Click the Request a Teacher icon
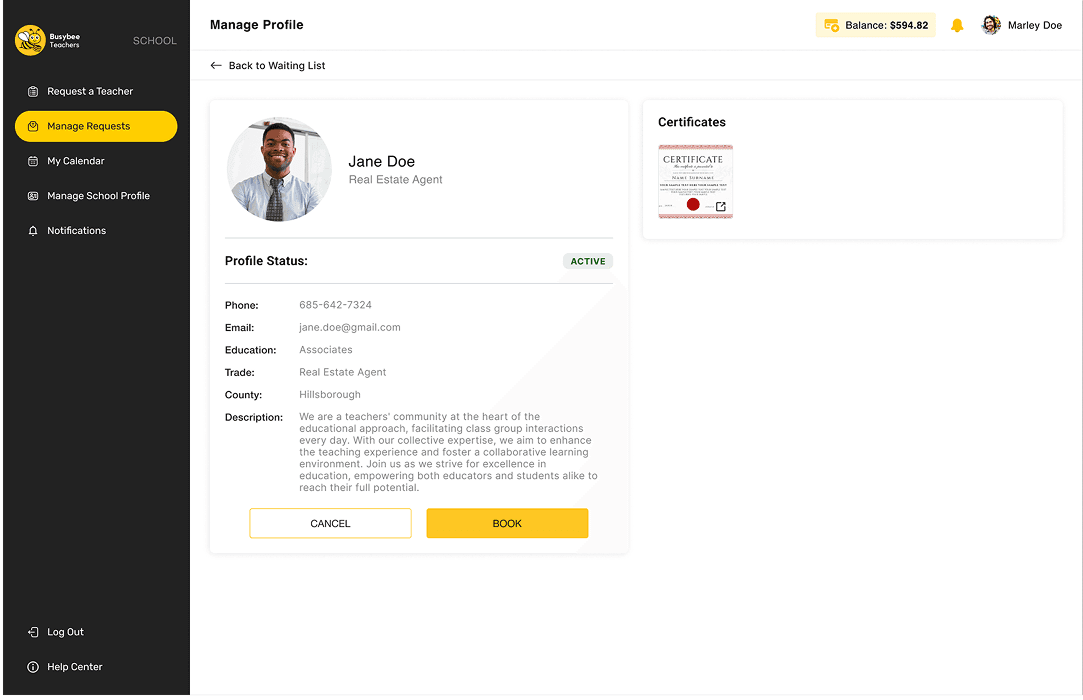Screen dimensions: 1083x700 coord(33,91)
